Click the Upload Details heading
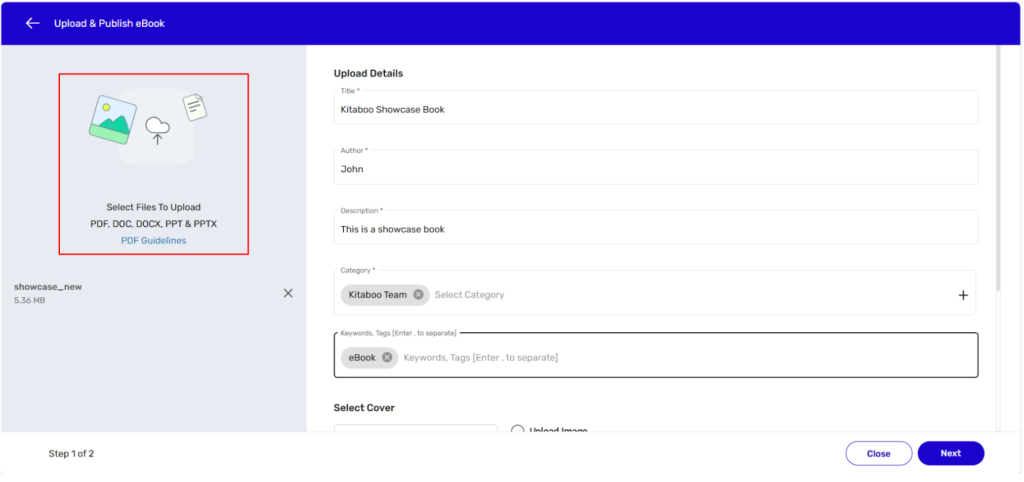The image size is (1024, 482). [x=368, y=73]
